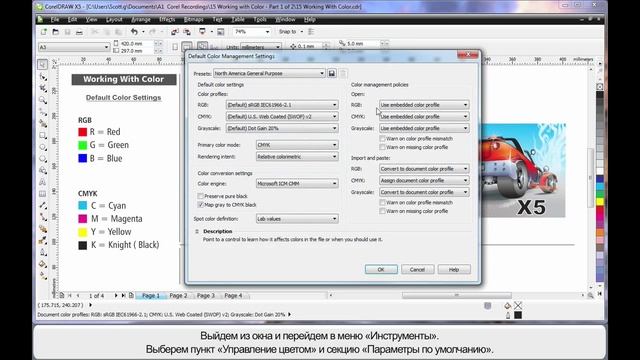This screenshot has height=360, width=640.
Task: Select the Smart Fill tool
Action: tap(42, 123)
